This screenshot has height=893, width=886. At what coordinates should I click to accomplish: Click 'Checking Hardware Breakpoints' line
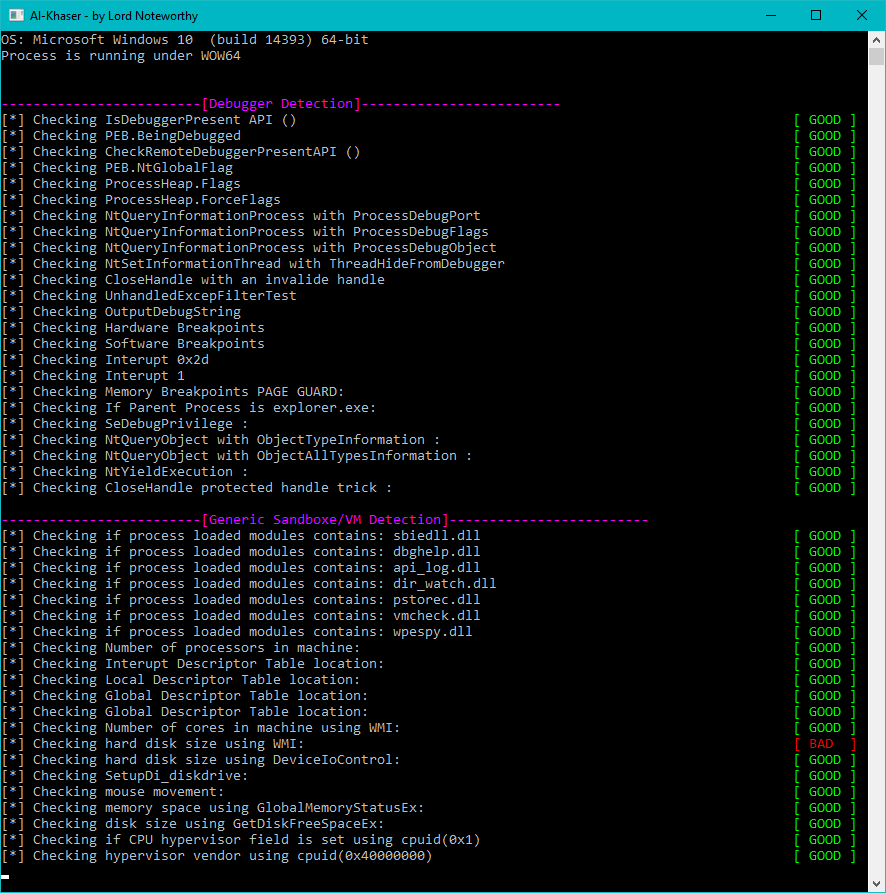click(x=133, y=327)
